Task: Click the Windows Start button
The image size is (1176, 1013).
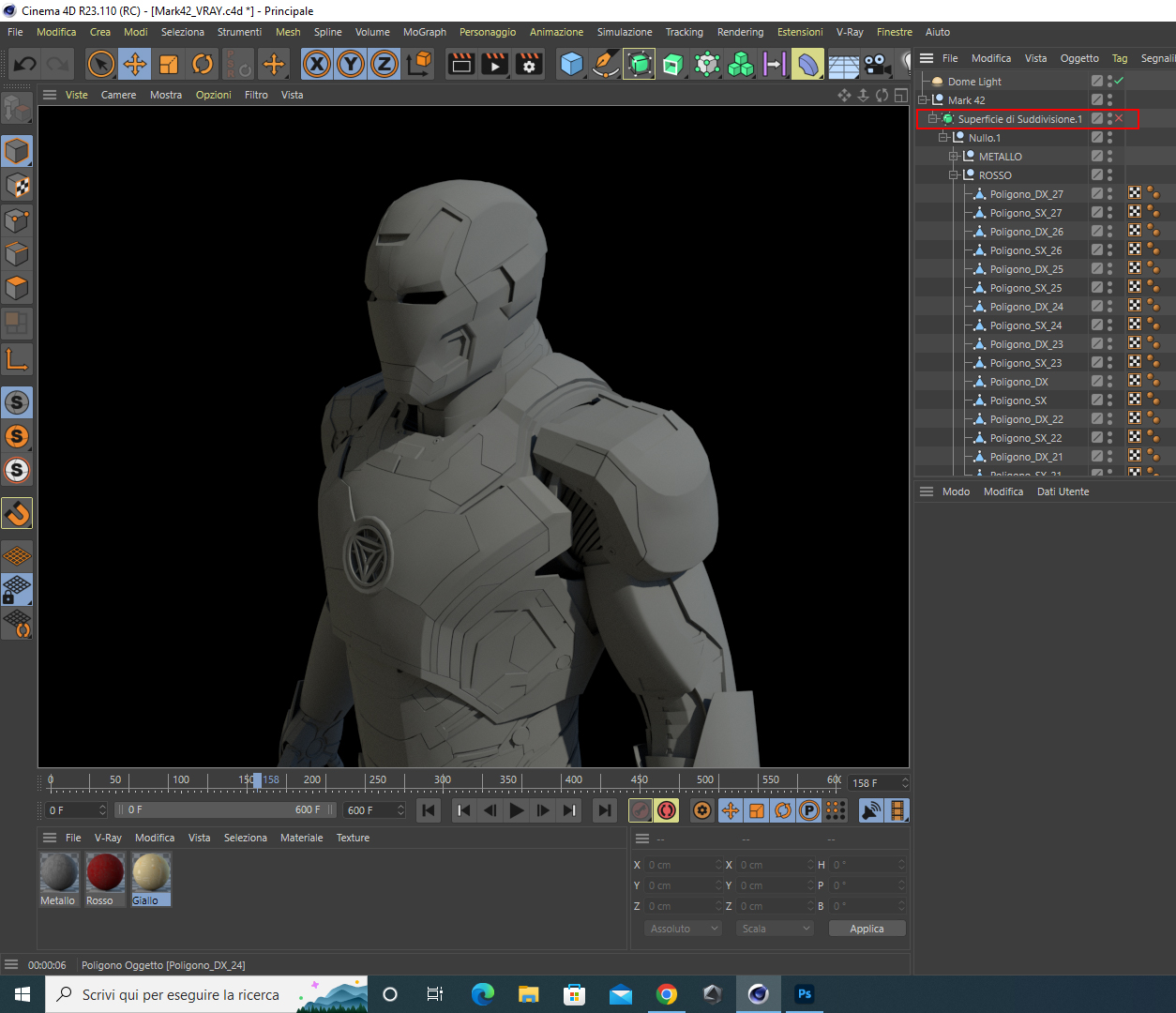Action: pyautogui.click(x=23, y=994)
